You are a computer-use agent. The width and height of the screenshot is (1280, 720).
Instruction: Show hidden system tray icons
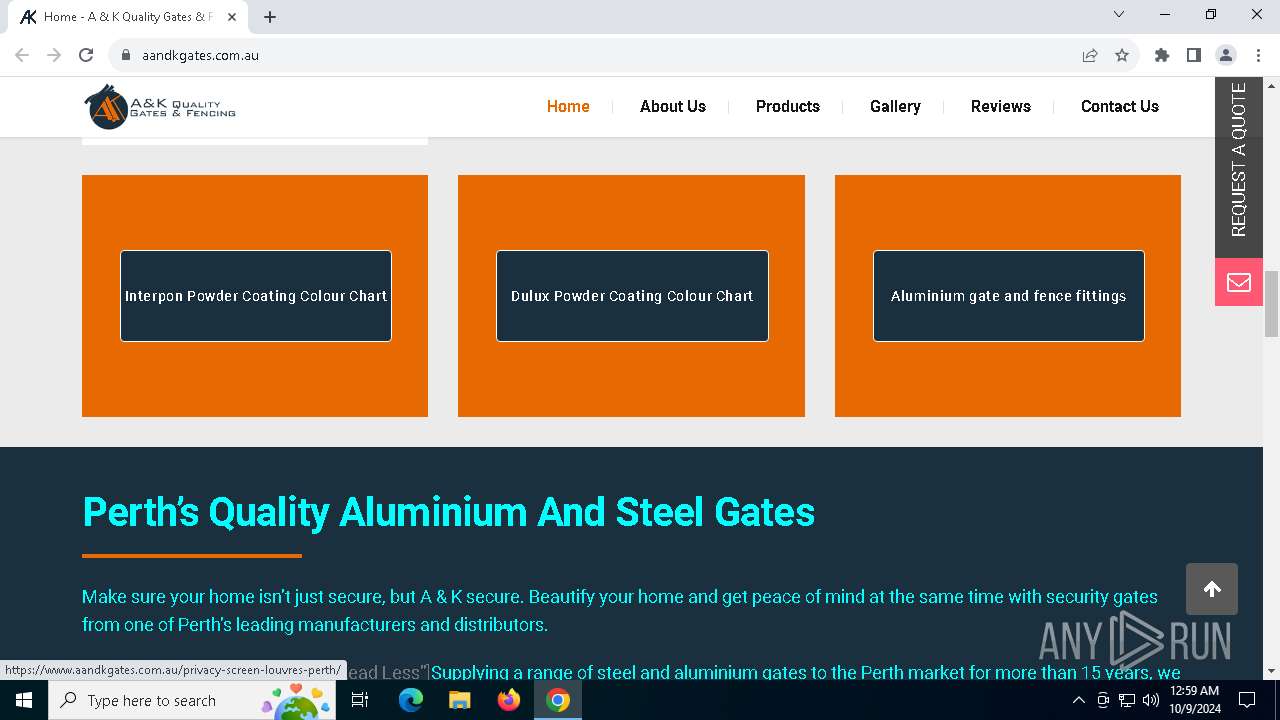point(1078,700)
